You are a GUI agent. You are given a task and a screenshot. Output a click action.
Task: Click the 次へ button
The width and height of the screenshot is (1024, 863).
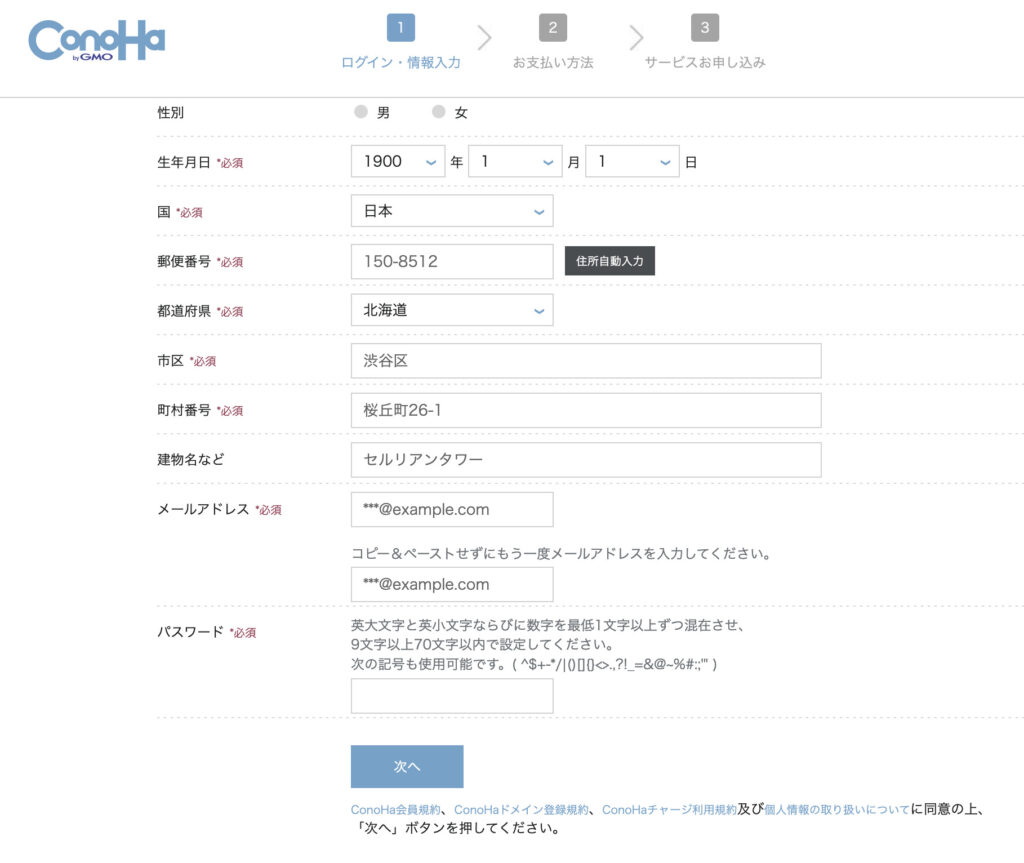(407, 766)
